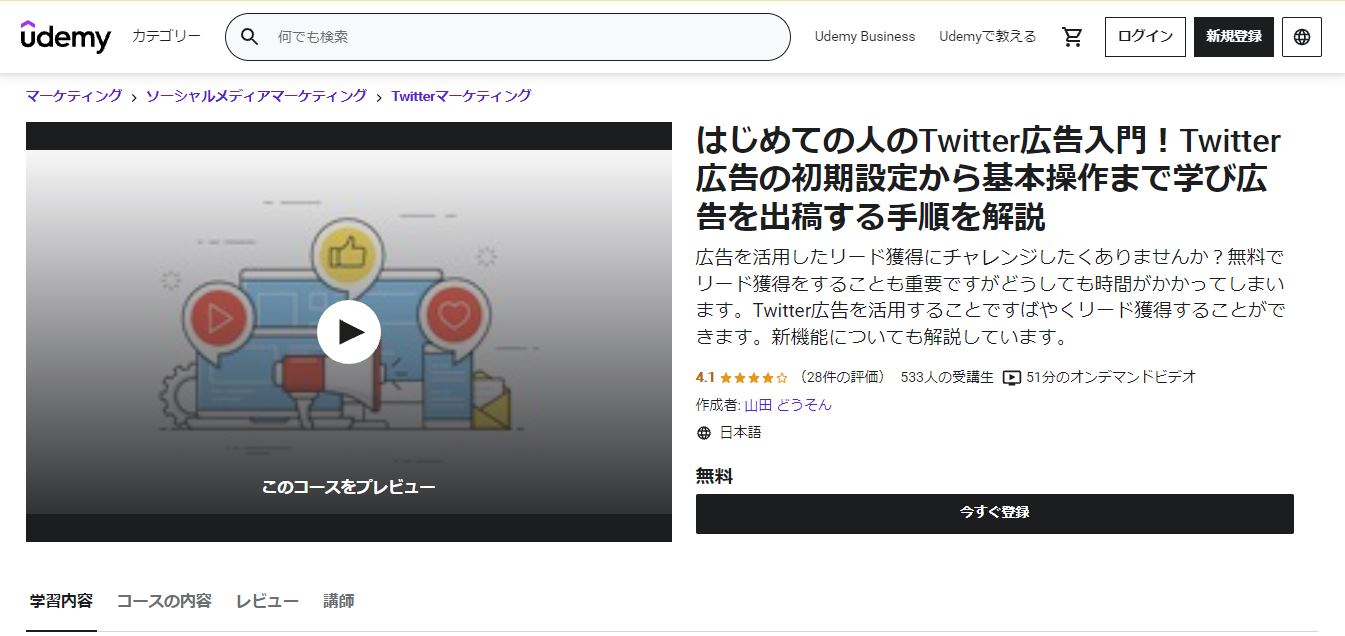Switch to the 講師 tab
The height and width of the screenshot is (636, 1345).
(339, 601)
